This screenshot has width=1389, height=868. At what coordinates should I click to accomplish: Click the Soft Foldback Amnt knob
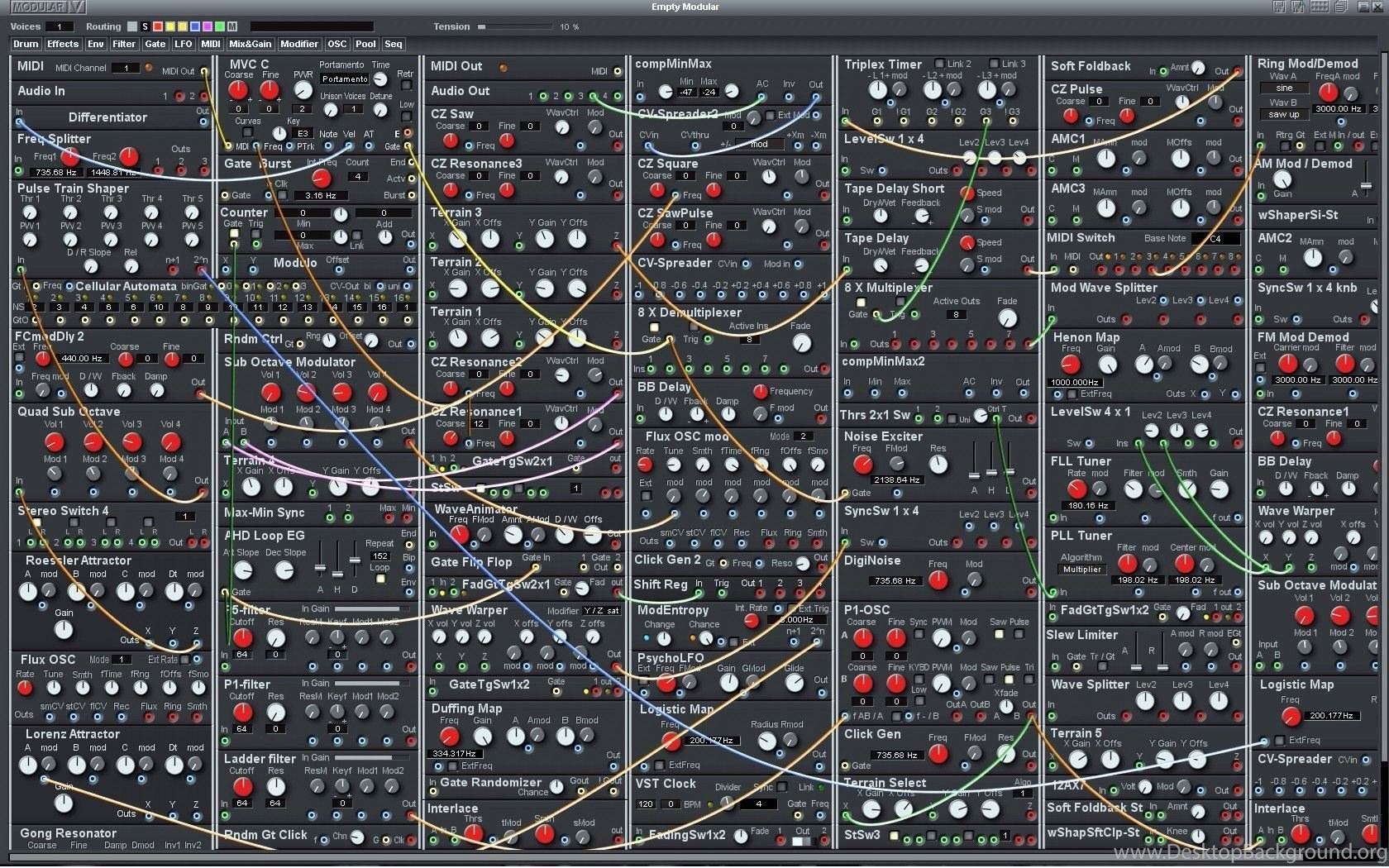(1198, 69)
